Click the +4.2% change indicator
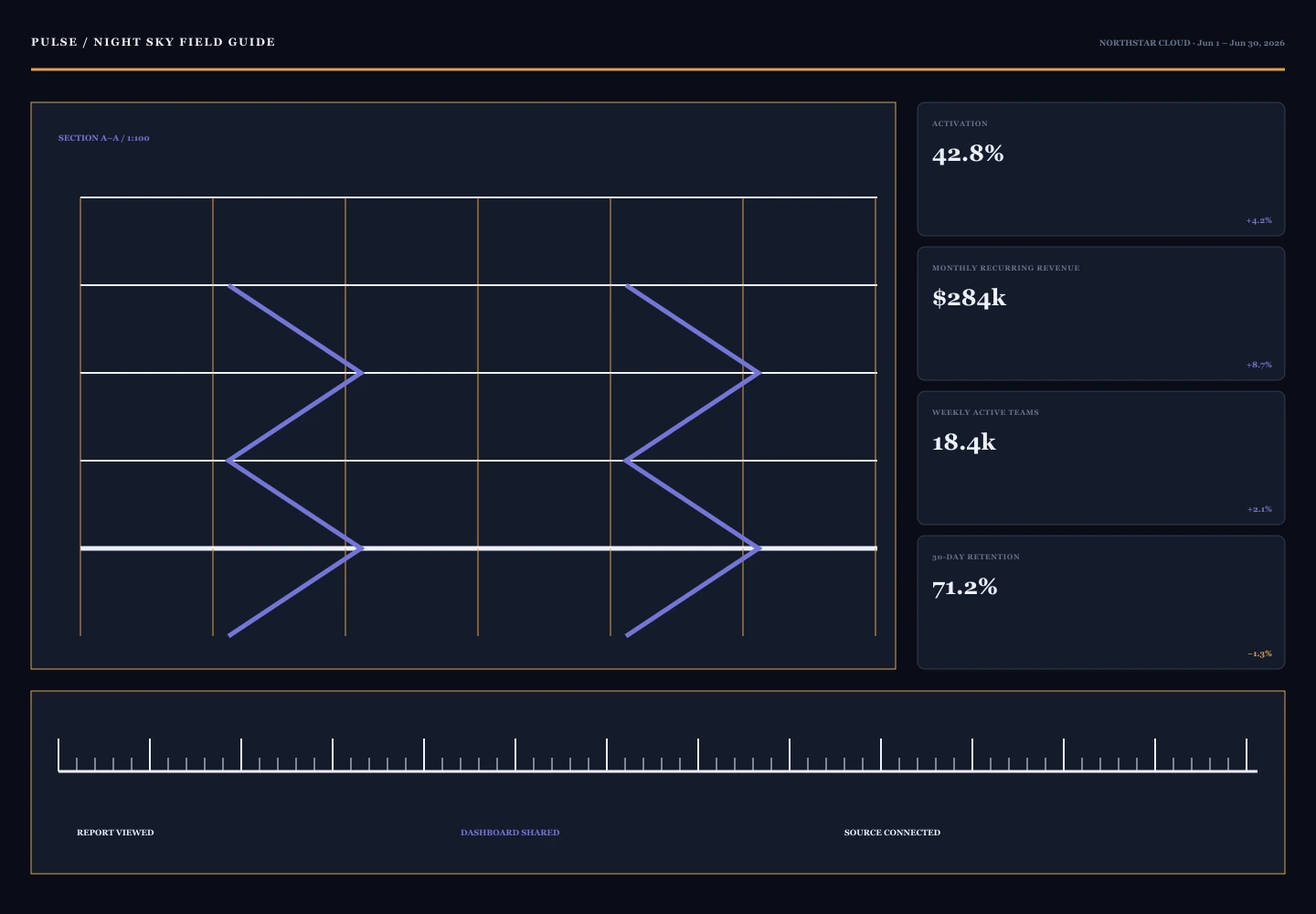 pos(1258,220)
